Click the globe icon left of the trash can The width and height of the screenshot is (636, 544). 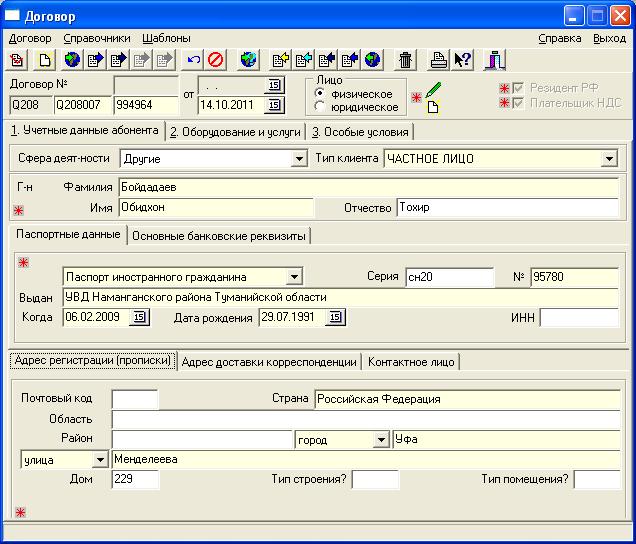(x=372, y=60)
